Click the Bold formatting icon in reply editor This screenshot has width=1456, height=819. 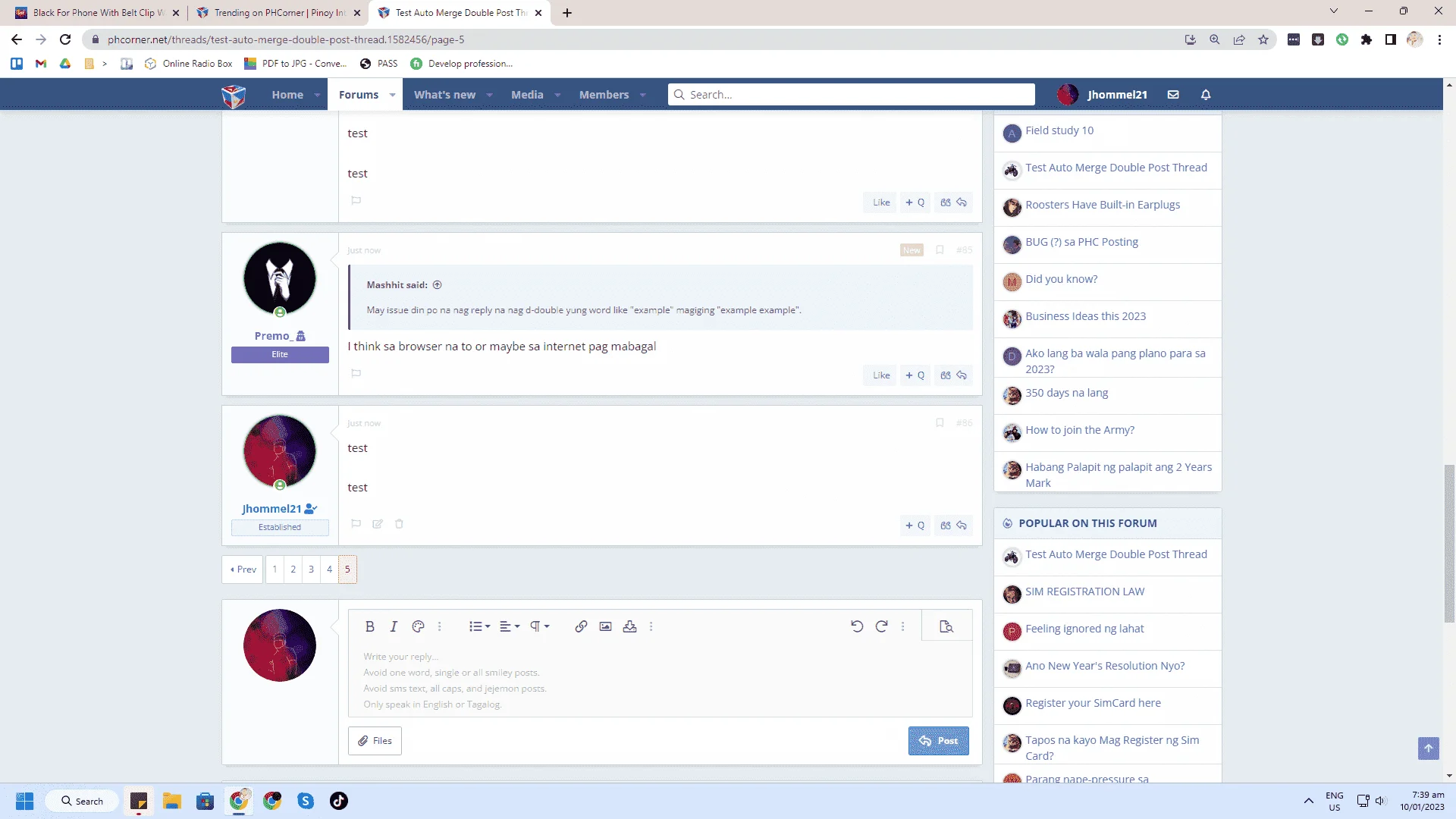[x=370, y=626]
